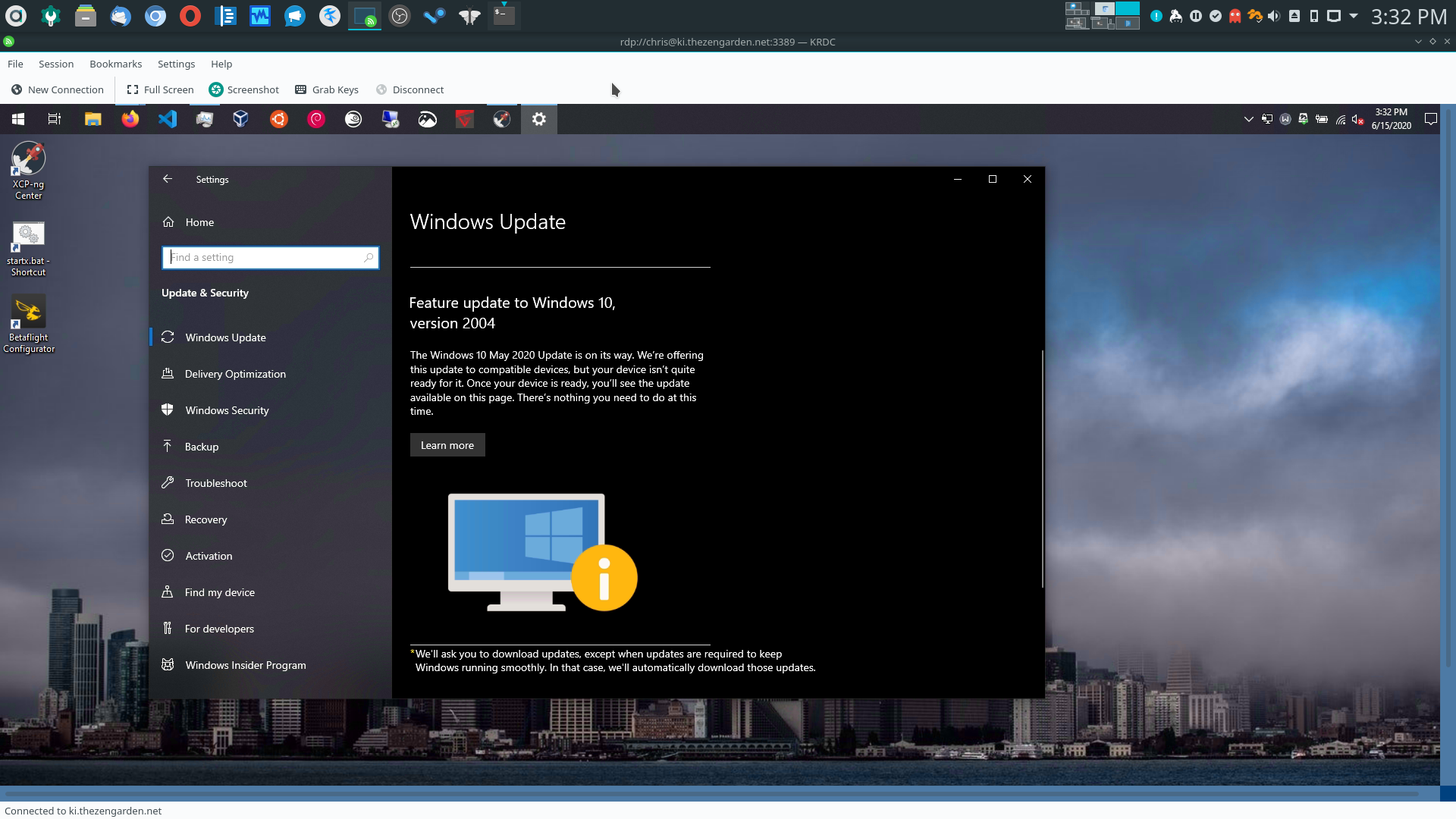The height and width of the screenshot is (819, 1456).
Task: Launch Thunderbird from KDE panel
Action: pos(121,15)
